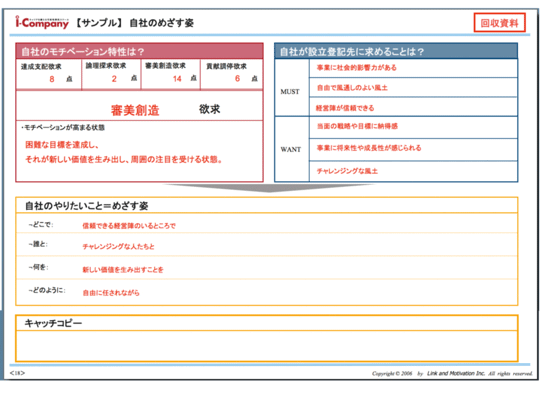Click the empty キャッチコピー text area

[267, 346]
